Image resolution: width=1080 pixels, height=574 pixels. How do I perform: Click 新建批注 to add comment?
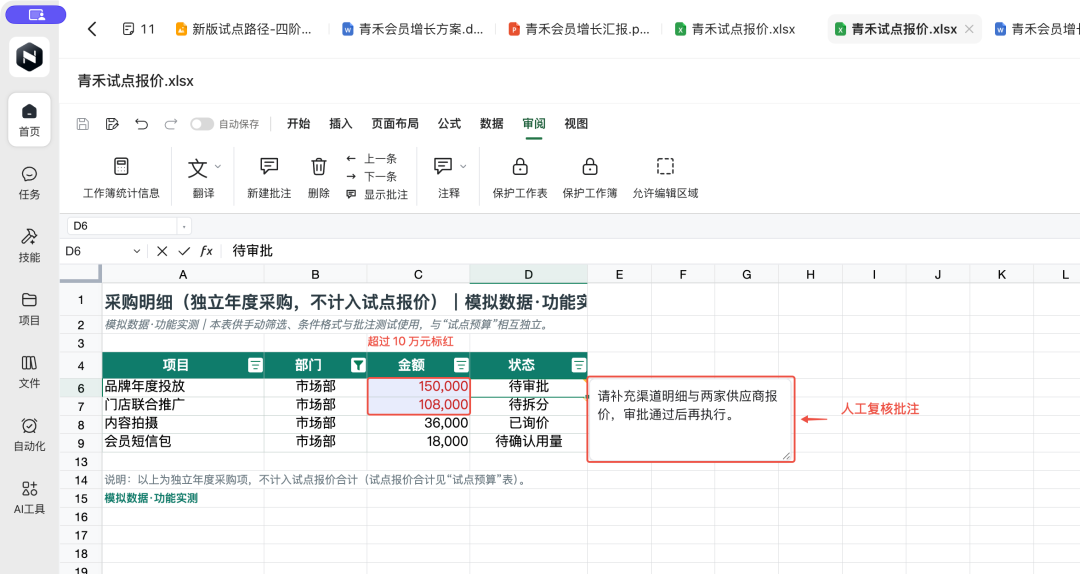coord(269,177)
